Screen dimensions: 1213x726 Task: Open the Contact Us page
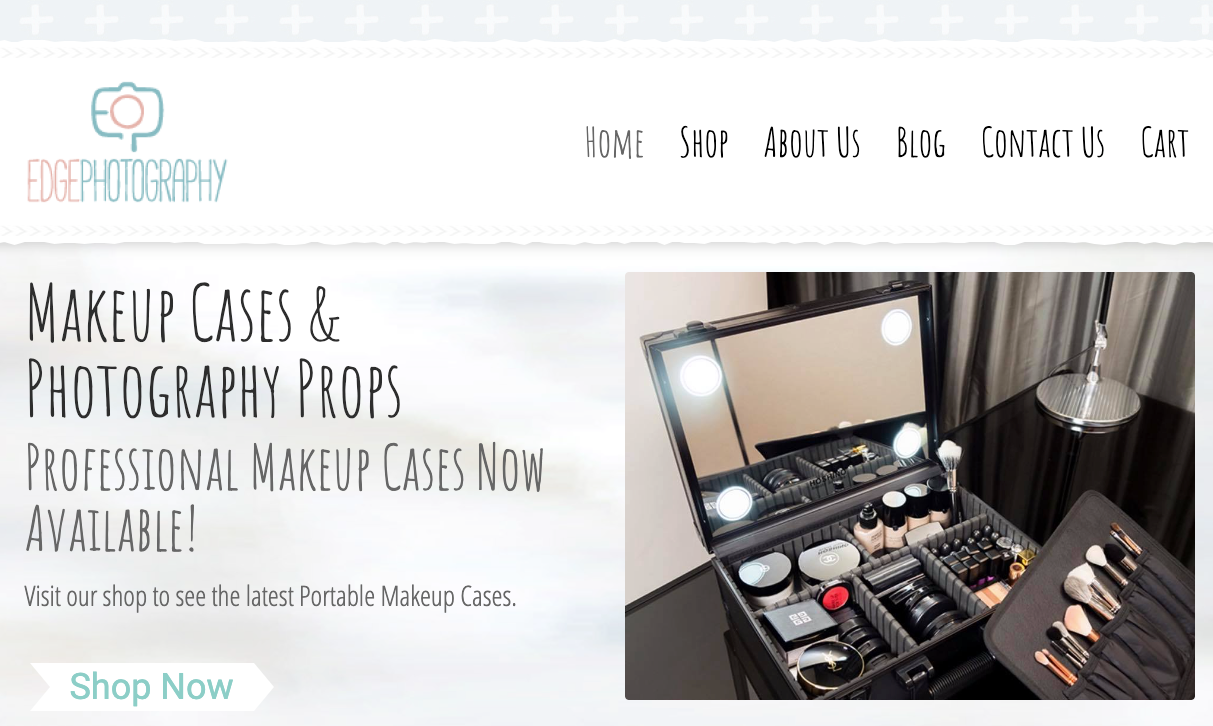coord(1043,142)
